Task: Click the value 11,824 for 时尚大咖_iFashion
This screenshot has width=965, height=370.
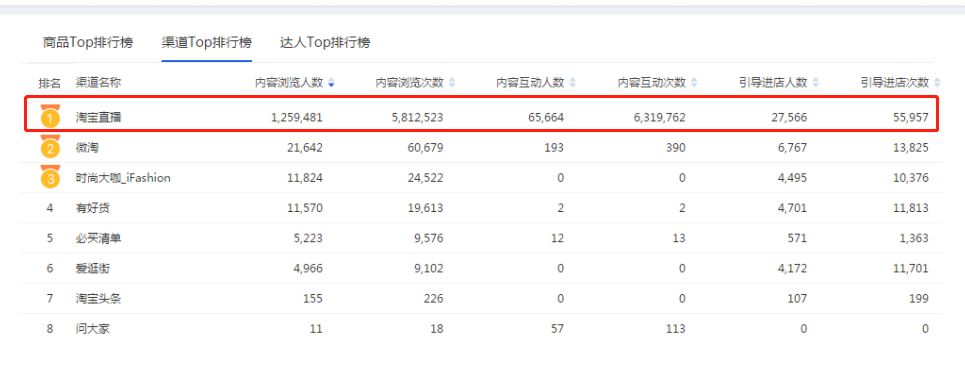Action: tap(305, 178)
